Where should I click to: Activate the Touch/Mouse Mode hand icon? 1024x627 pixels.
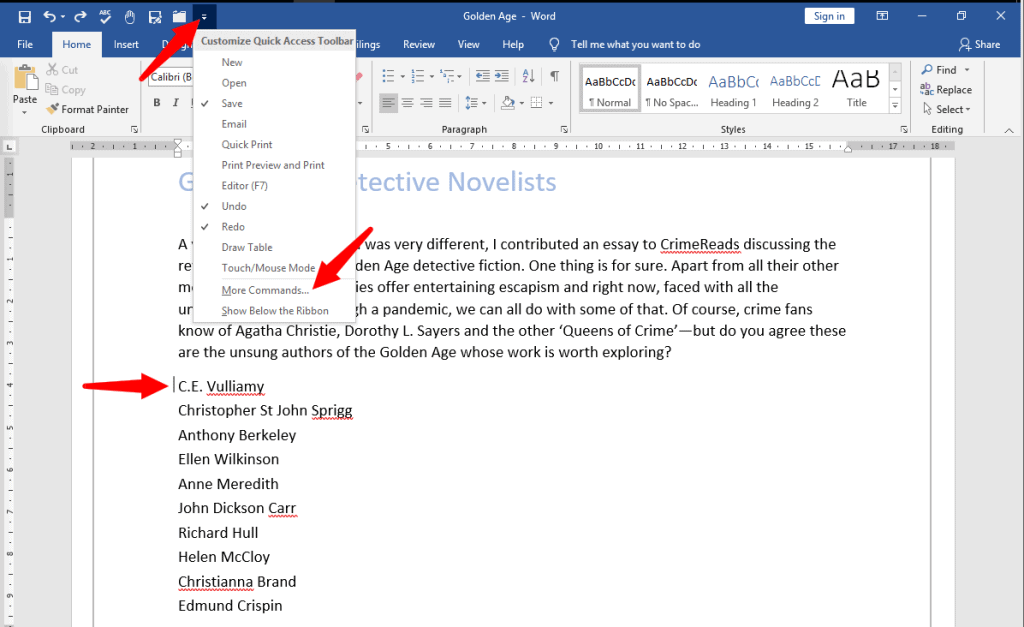(129, 16)
